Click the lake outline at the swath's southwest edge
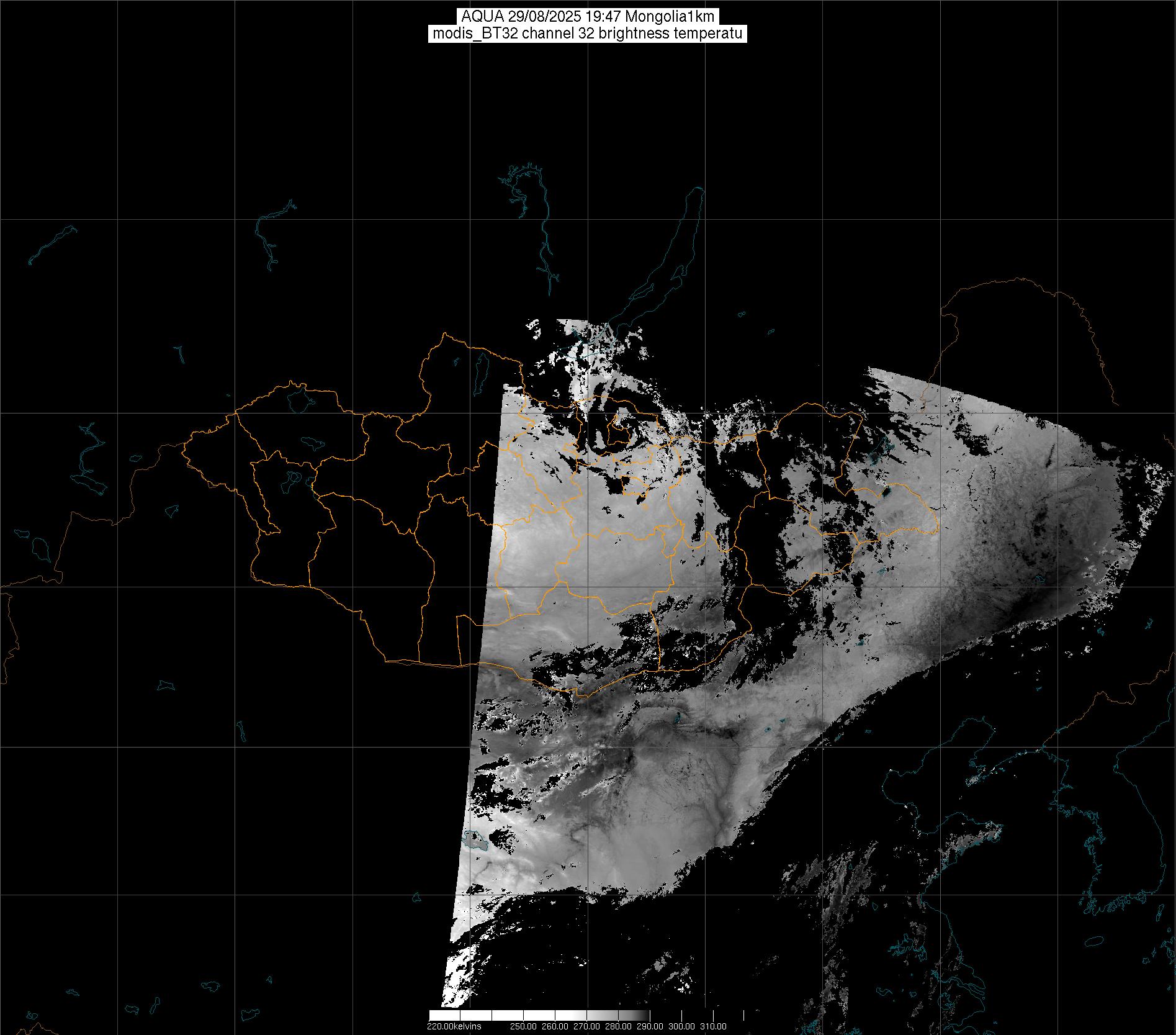The image size is (1176, 1035). point(474,841)
